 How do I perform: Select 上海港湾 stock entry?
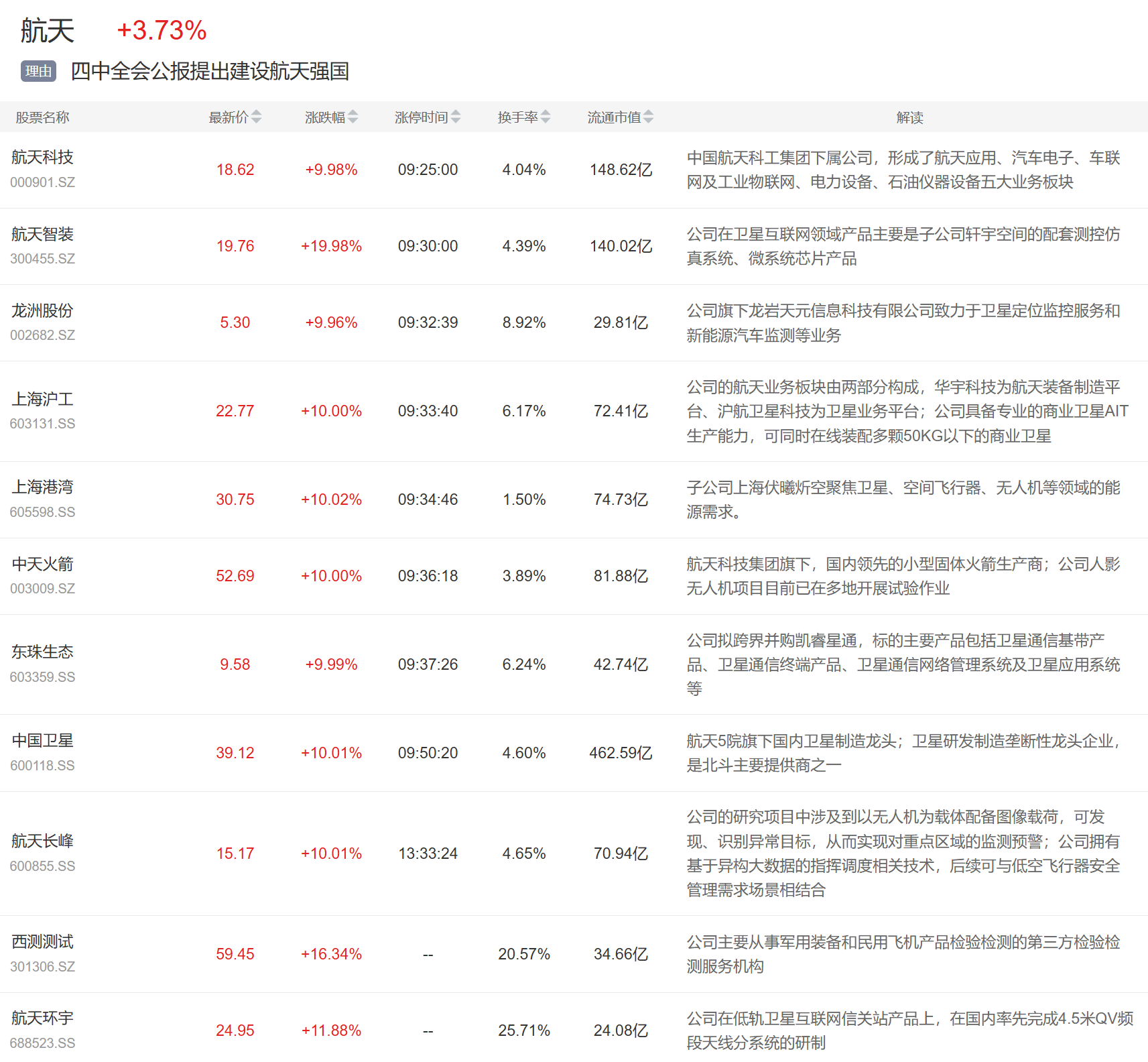42,487
